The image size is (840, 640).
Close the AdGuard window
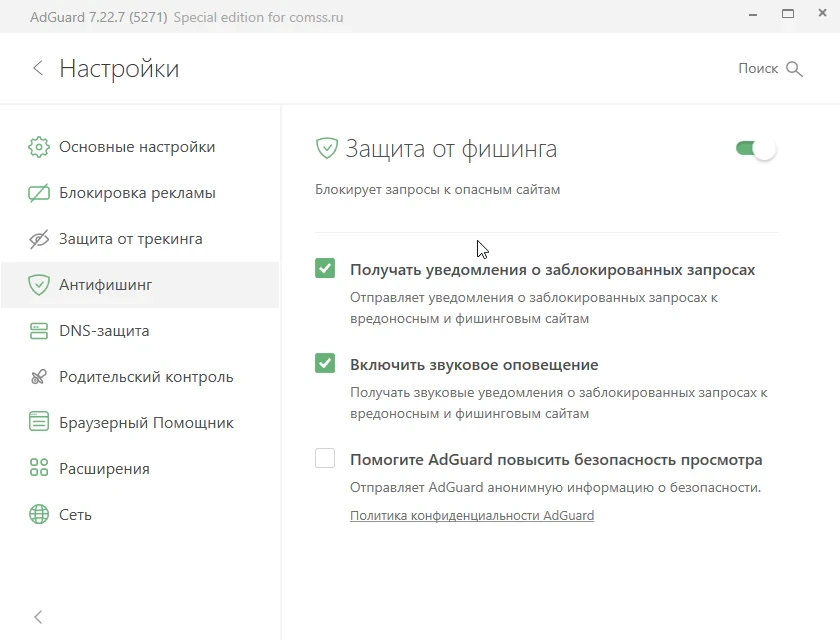822,13
